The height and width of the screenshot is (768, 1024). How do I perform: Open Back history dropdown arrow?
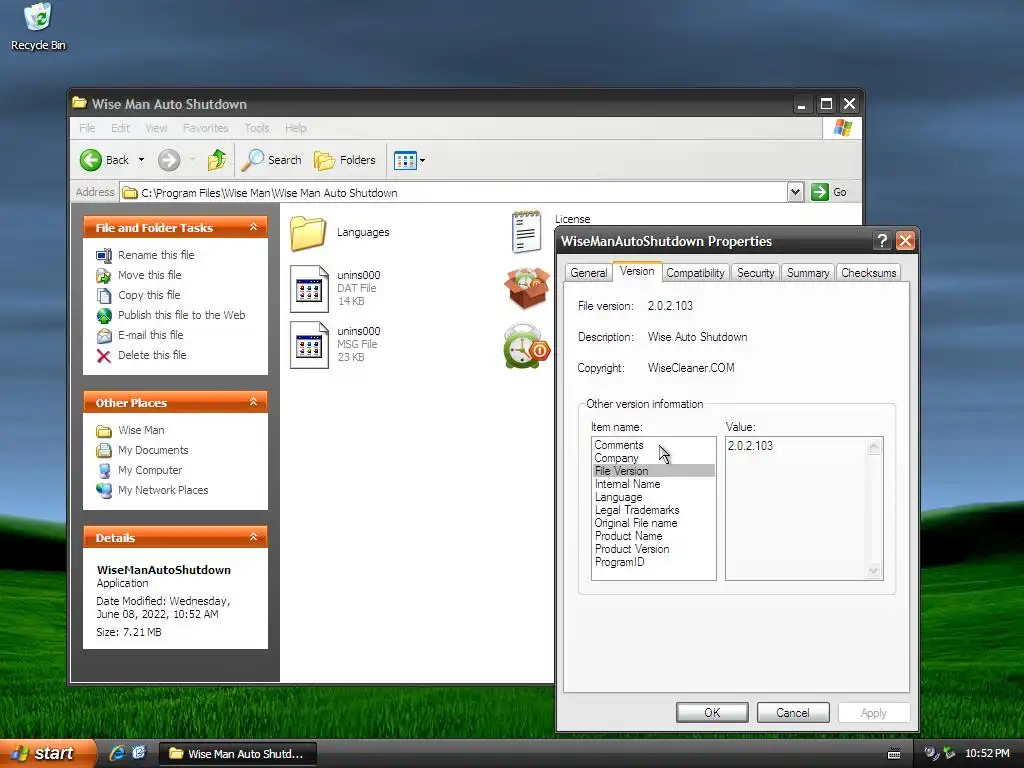[x=141, y=160]
